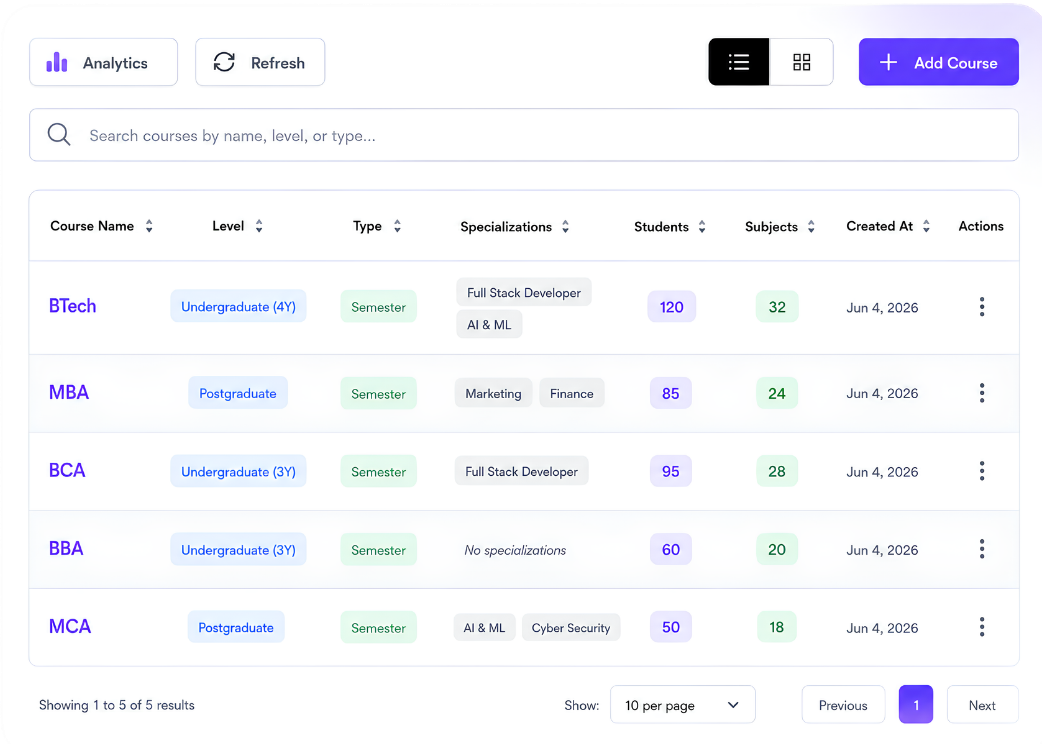Click the Actions column header
This screenshot has height=744, width=1042.
pyautogui.click(x=981, y=226)
